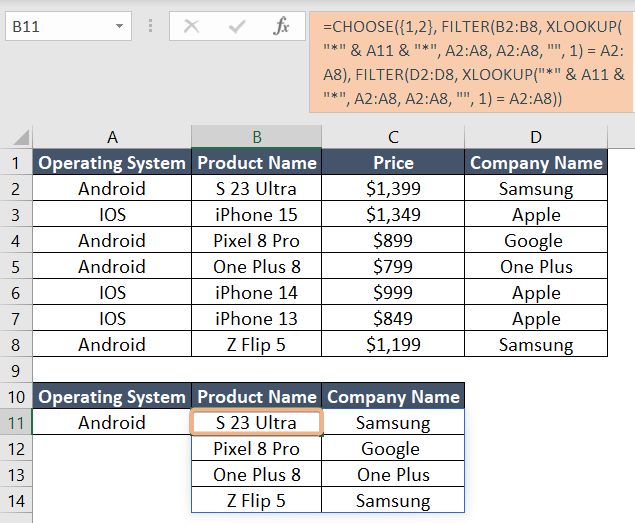Click the formula bar resize dots handle
This screenshot has height=523, width=635.
(150, 26)
